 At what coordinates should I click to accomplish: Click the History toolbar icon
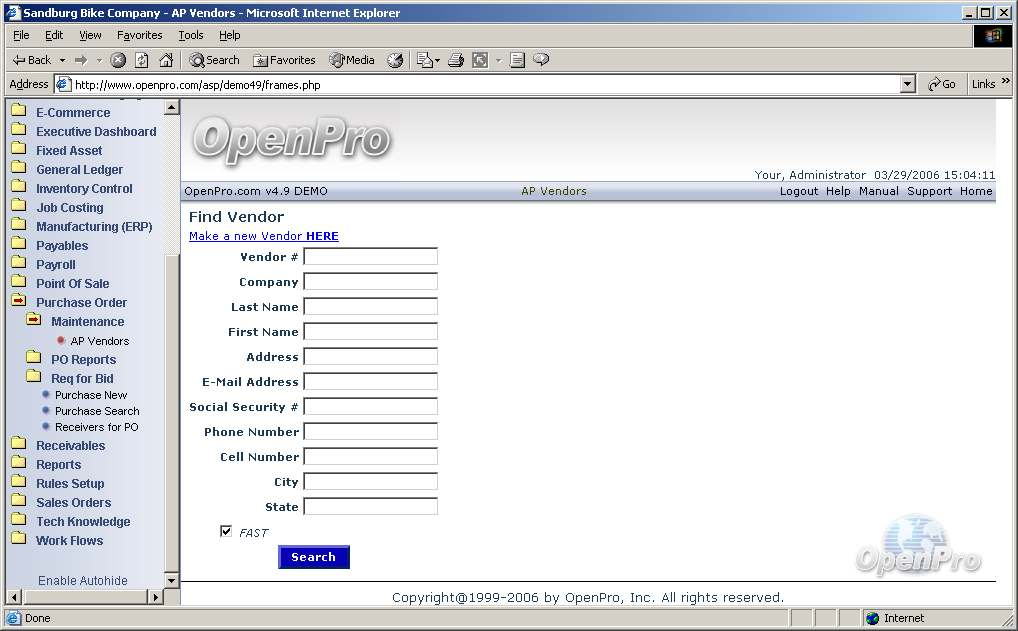pyautogui.click(x=395, y=60)
